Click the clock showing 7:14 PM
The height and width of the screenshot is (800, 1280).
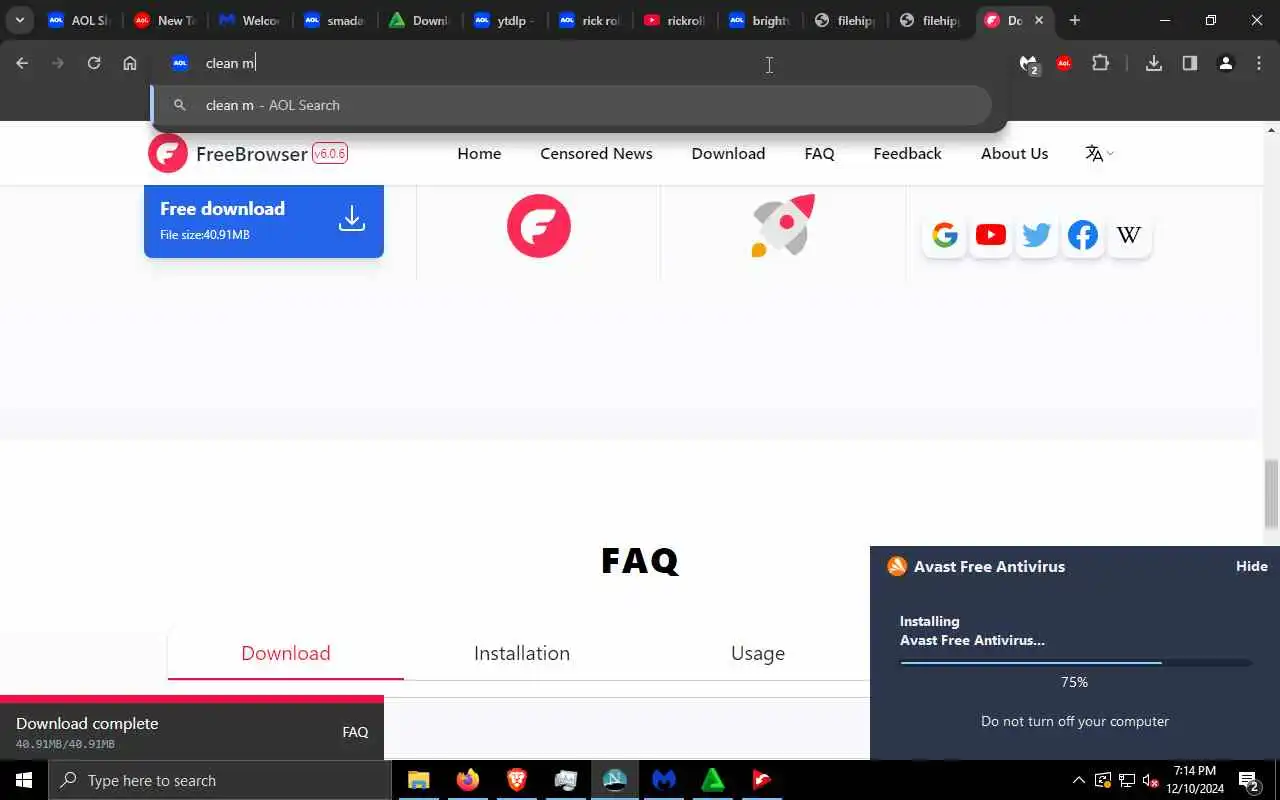point(1195,780)
